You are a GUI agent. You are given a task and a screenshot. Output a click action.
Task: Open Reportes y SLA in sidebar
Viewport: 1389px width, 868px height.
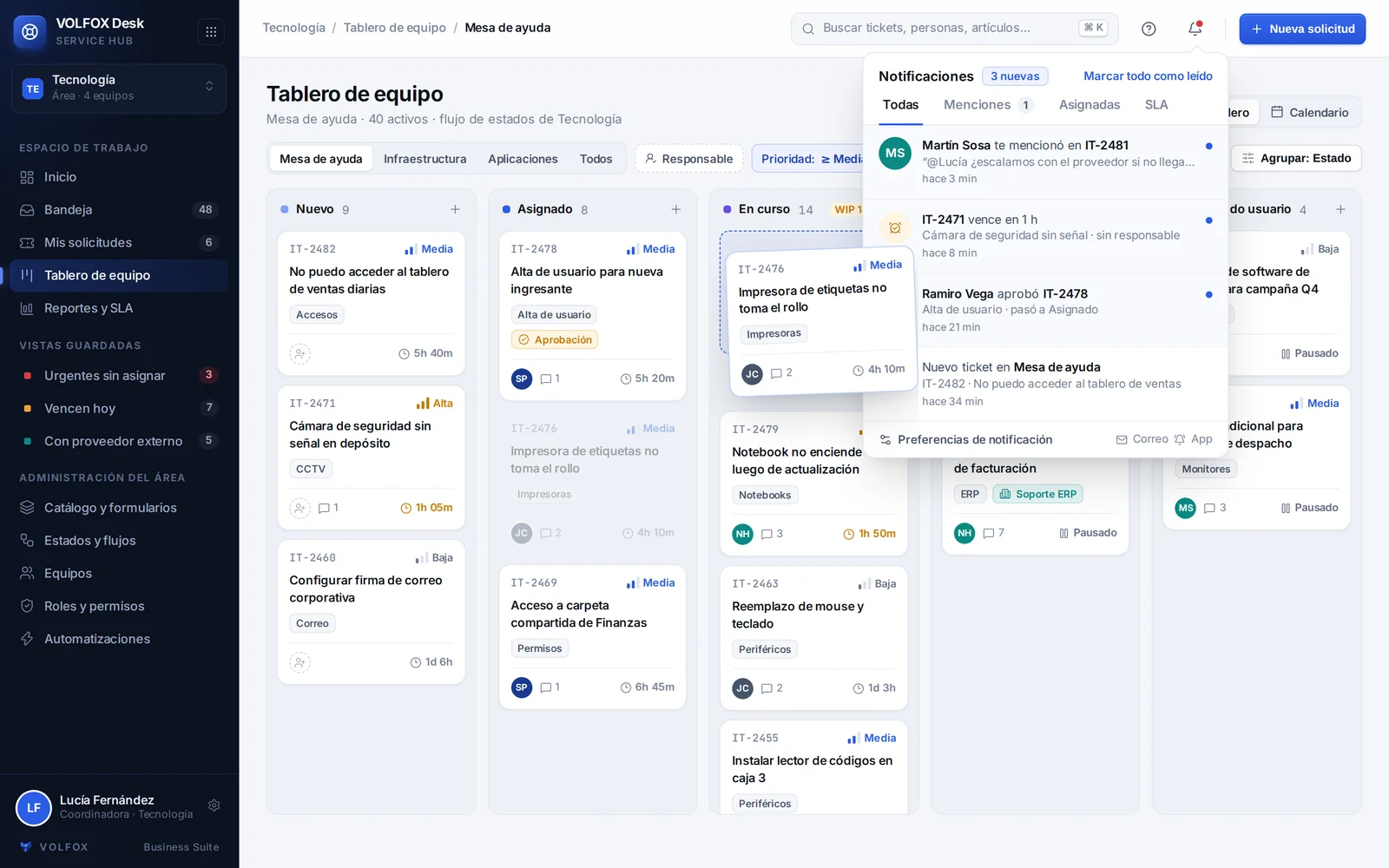coord(119,308)
